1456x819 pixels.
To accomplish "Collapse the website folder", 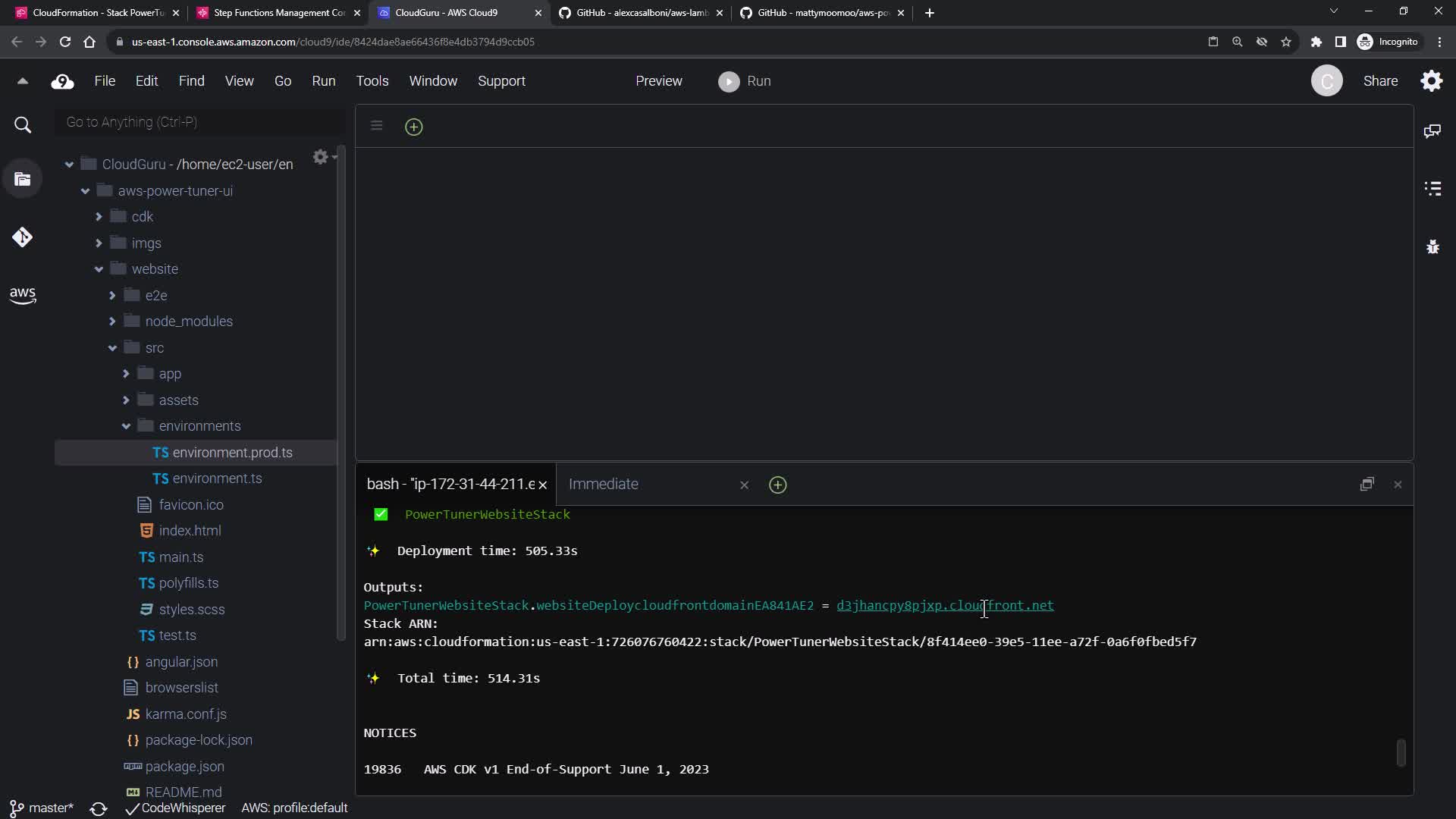I will tap(99, 269).
